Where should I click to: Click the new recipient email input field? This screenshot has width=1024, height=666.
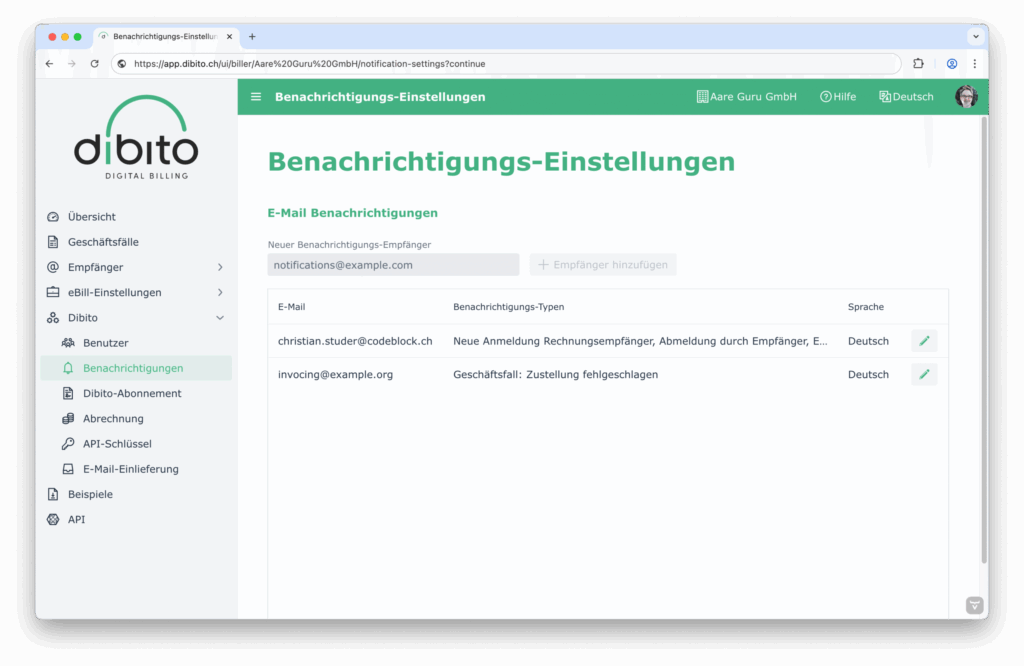393,265
